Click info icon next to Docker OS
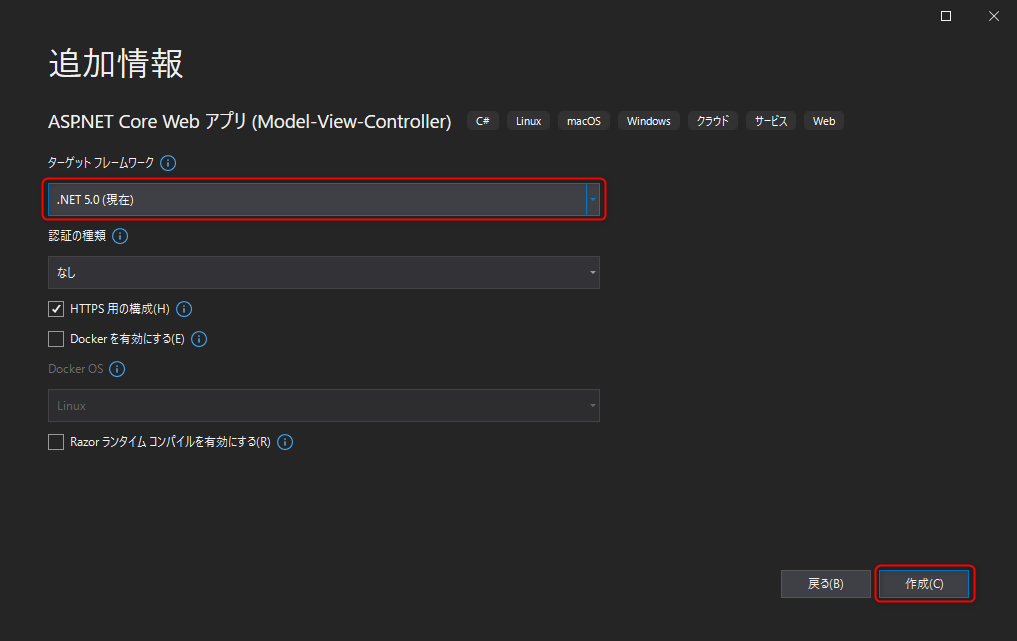 117,369
